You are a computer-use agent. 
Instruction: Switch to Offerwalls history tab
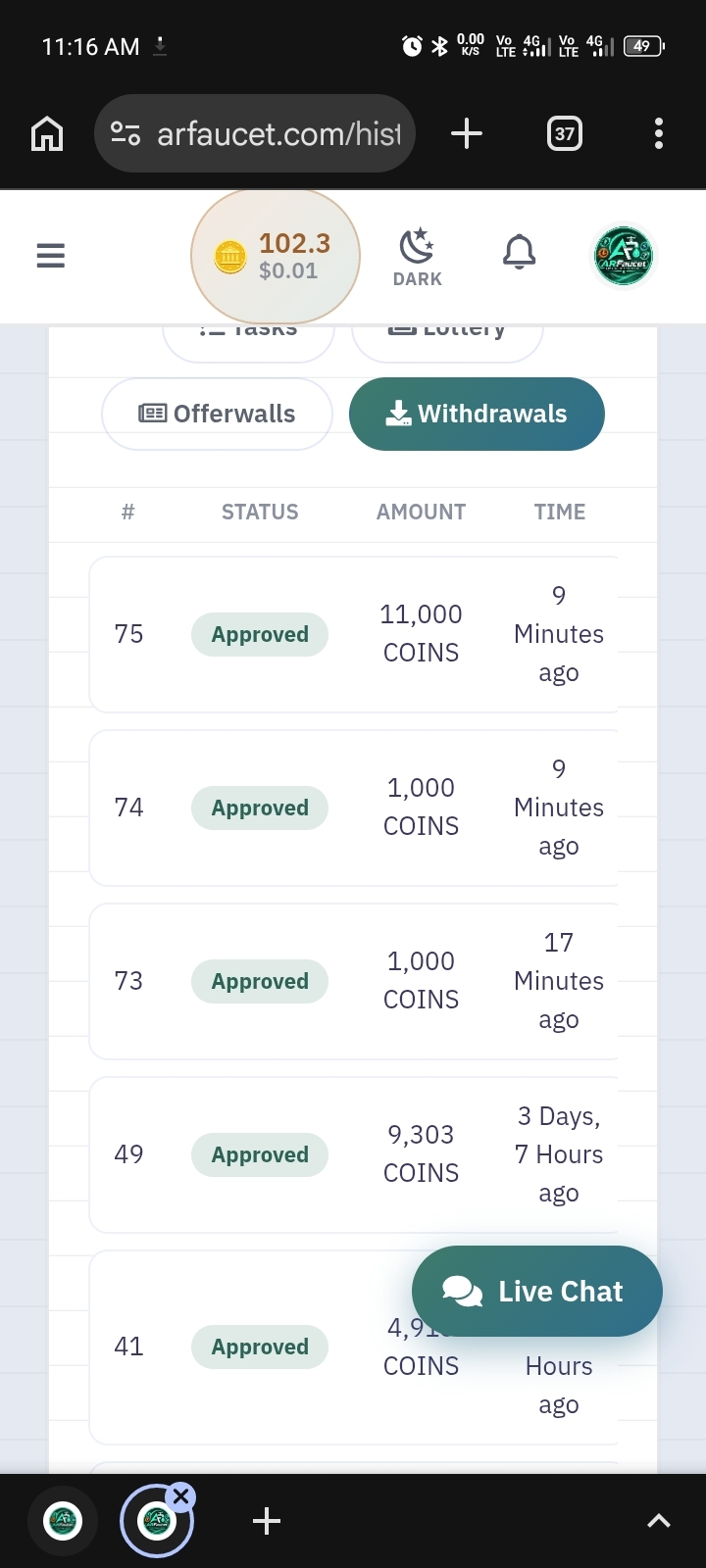[x=218, y=414]
